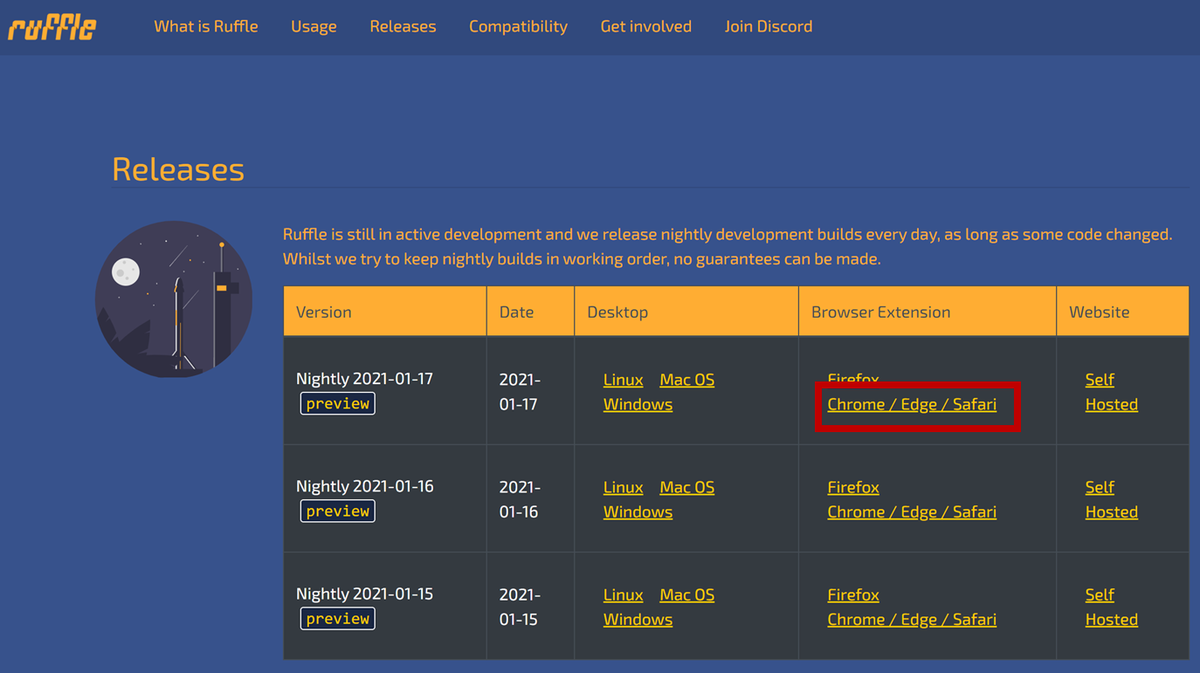Click the preview badge for Nightly 2021-01-17
Viewport: 1200px width, 673px height.
tap(337, 403)
